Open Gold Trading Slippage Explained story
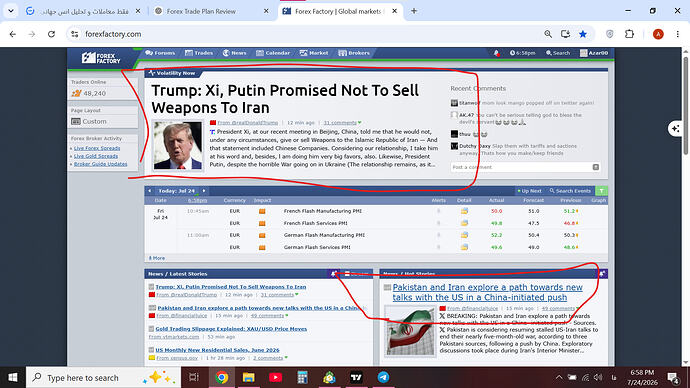 (x=231, y=329)
